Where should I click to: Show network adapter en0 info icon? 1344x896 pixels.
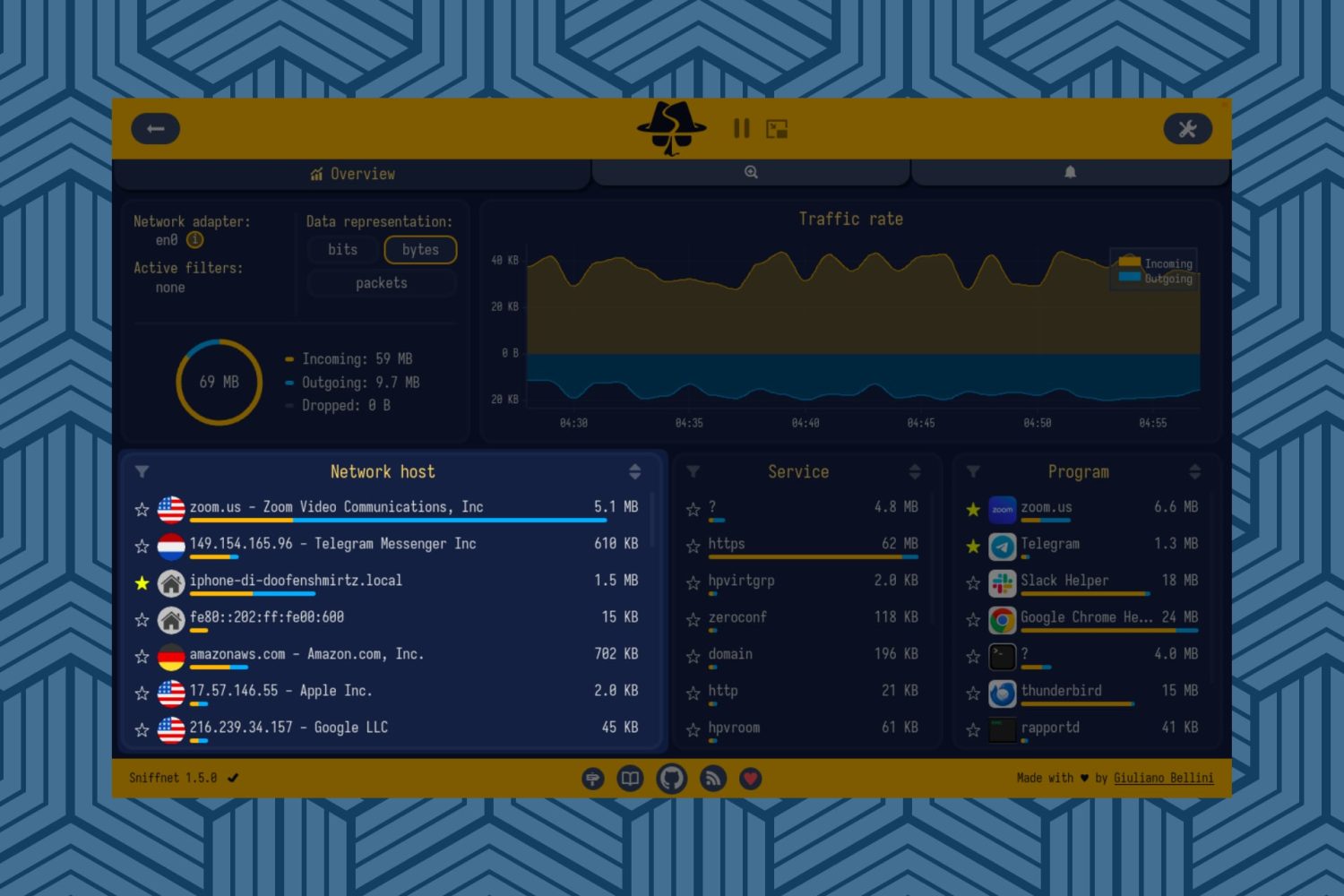(x=194, y=240)
